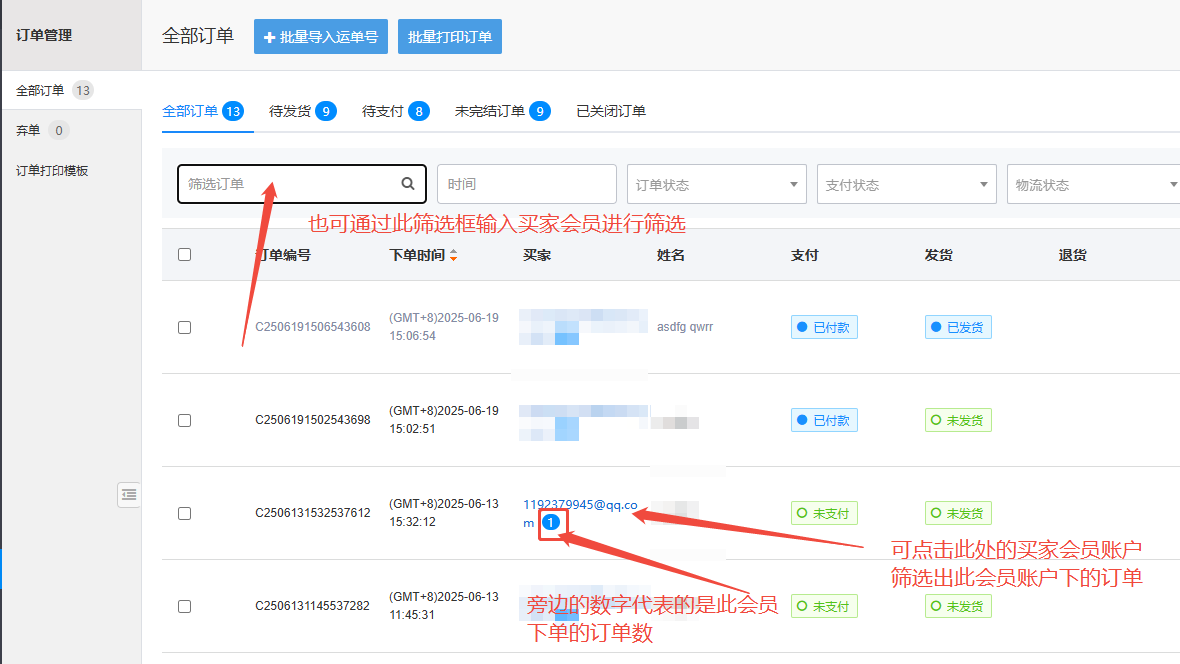Open the 订单状态 dropdown
Image resolution: width=1180 pixels, height=664 pixels.
[716, 185]
